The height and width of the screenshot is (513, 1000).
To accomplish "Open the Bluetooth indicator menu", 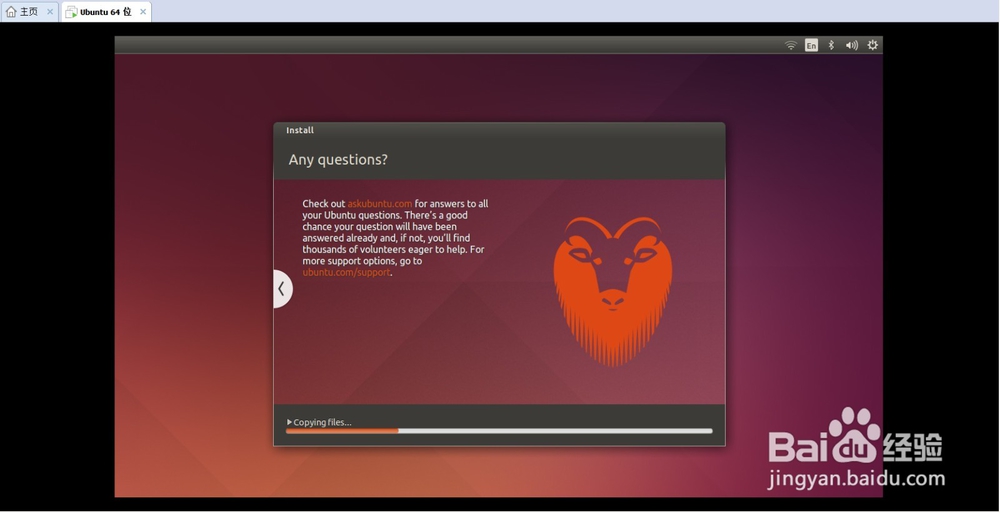I will (831, 45).
